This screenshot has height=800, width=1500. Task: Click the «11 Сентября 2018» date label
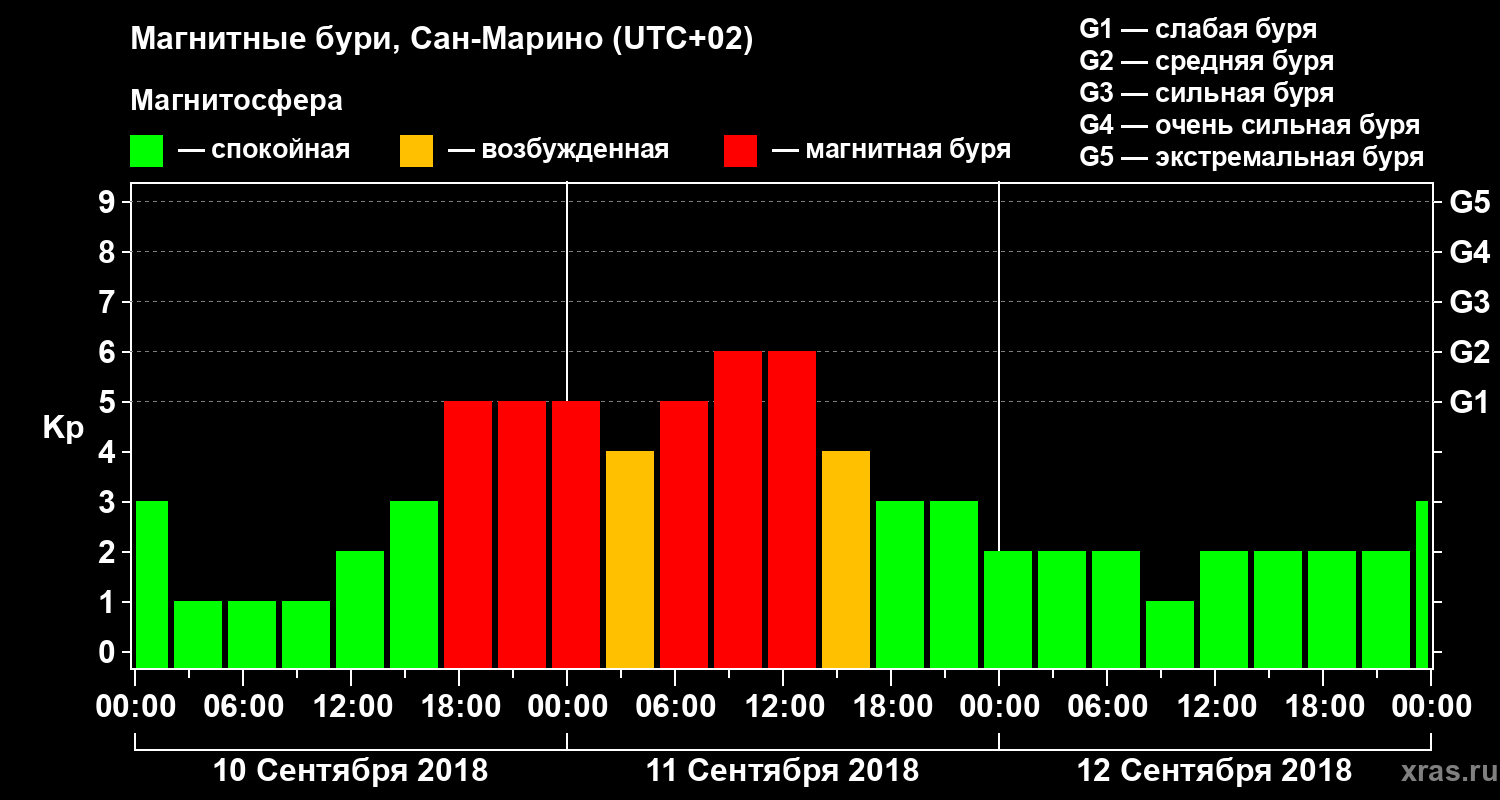pos(782,771)
